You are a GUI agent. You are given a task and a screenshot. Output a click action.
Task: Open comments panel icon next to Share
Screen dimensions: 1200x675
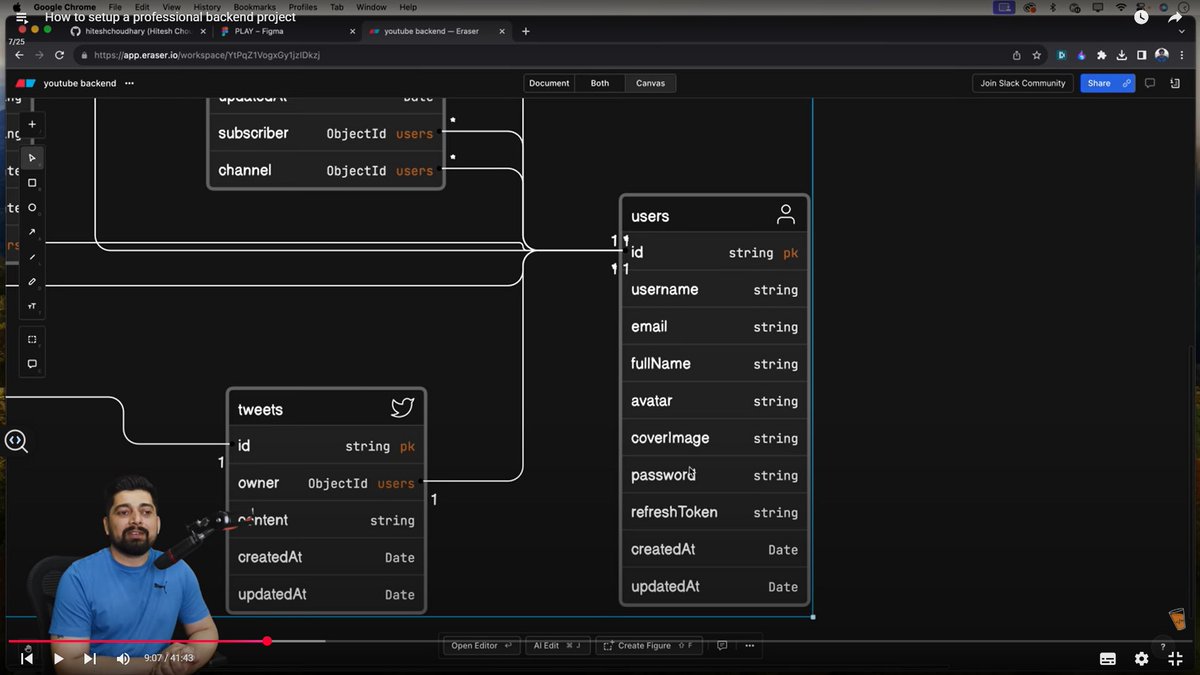click(1150, 83)
